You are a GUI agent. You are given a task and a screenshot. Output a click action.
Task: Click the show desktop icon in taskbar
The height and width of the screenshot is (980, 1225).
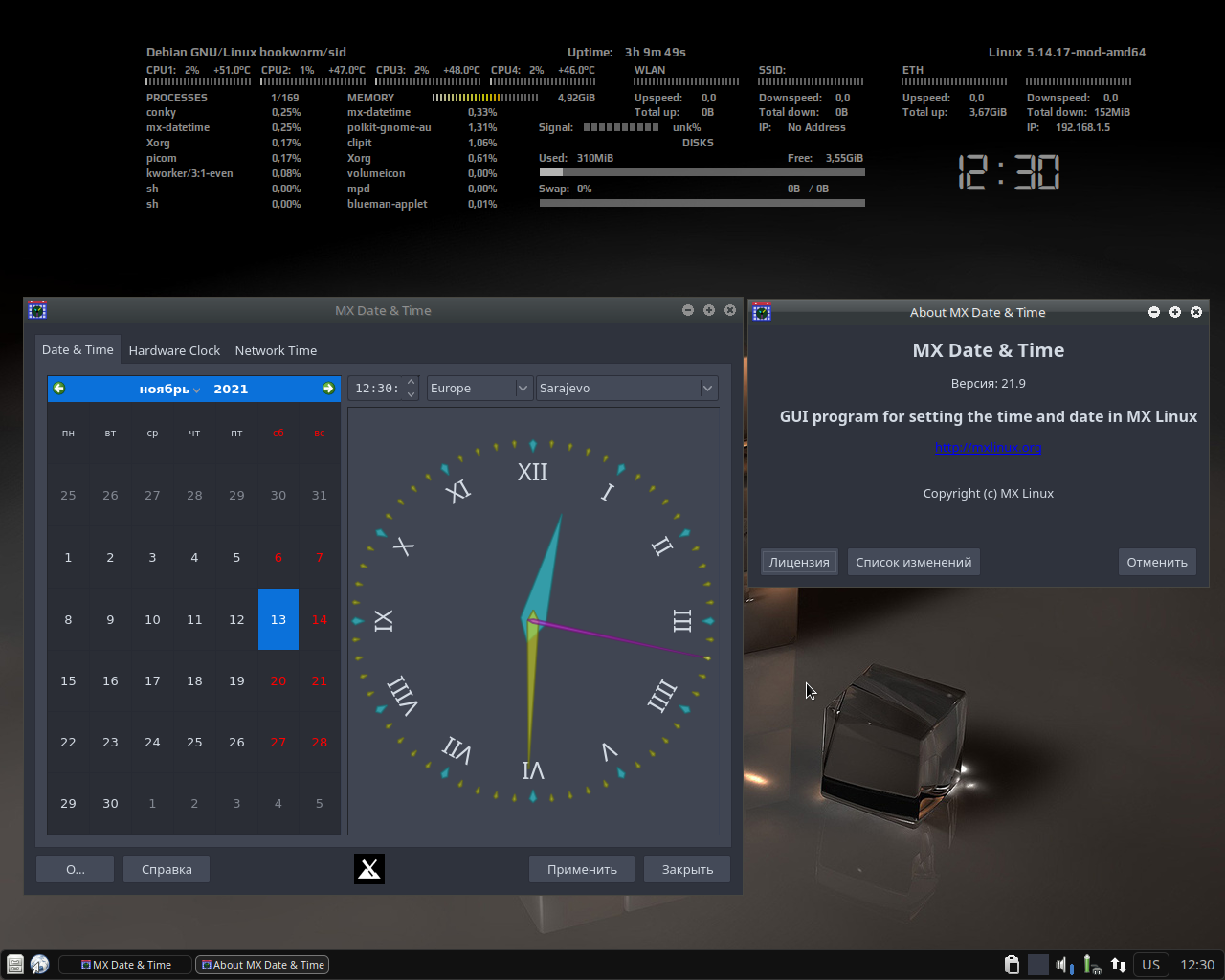(x=39, y=965)
